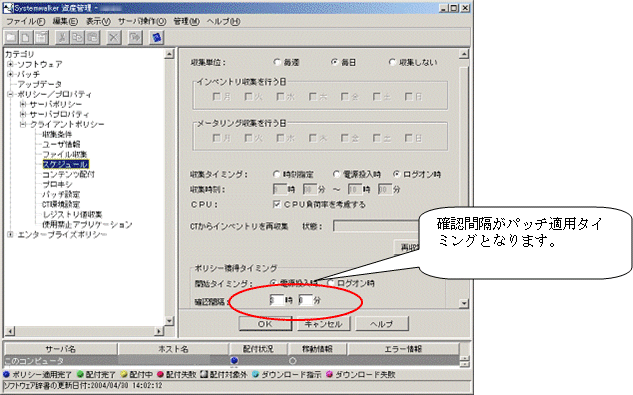
Task: Open the ファイル(F) menu
Action: [25, 21]
